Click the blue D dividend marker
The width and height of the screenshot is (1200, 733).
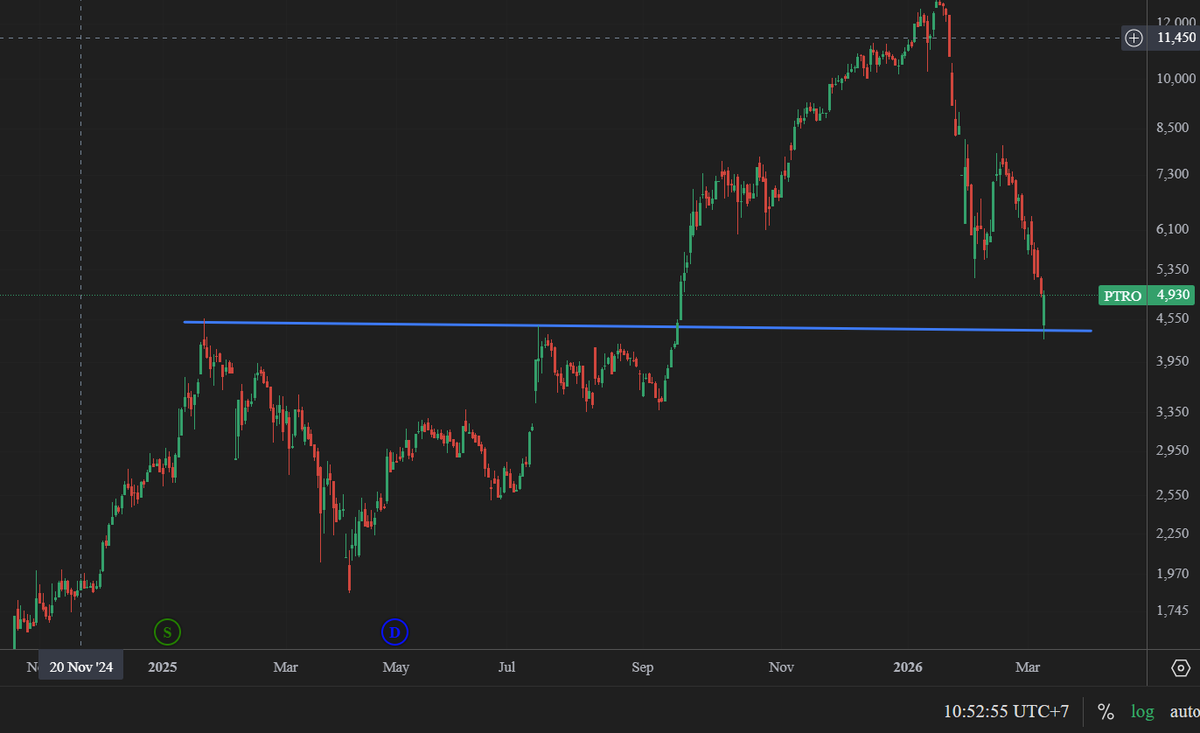coord(395,632)
